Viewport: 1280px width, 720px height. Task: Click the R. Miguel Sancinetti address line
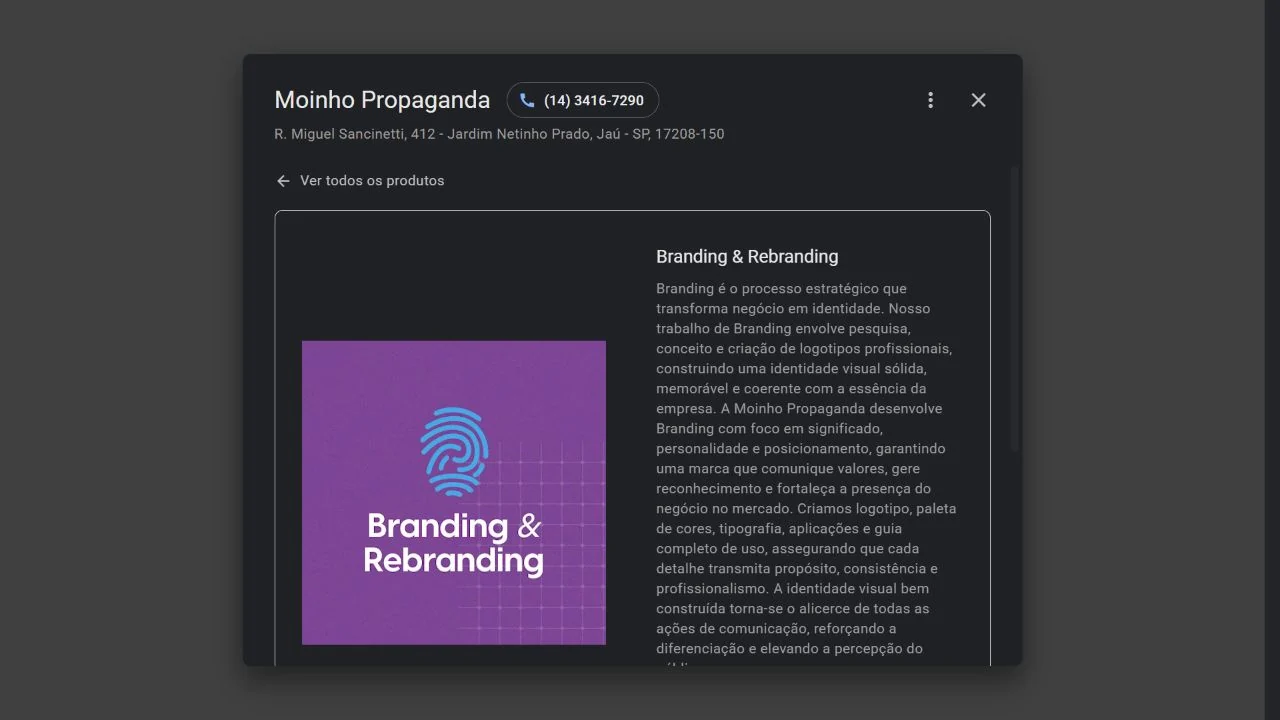pyautogui.click(x=499, y=134)
